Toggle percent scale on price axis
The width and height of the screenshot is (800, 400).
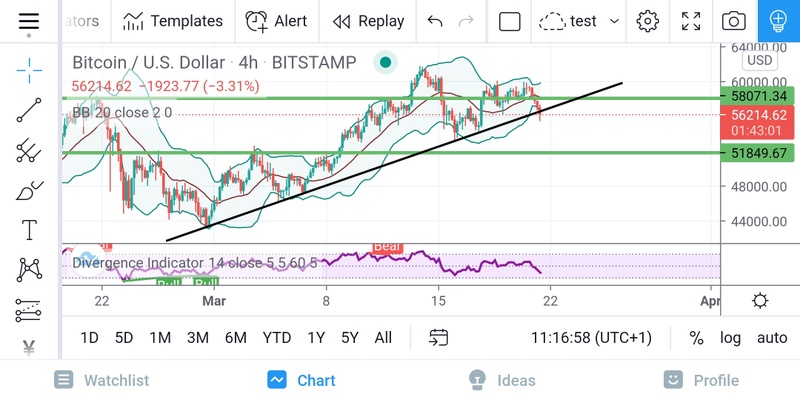696,338
